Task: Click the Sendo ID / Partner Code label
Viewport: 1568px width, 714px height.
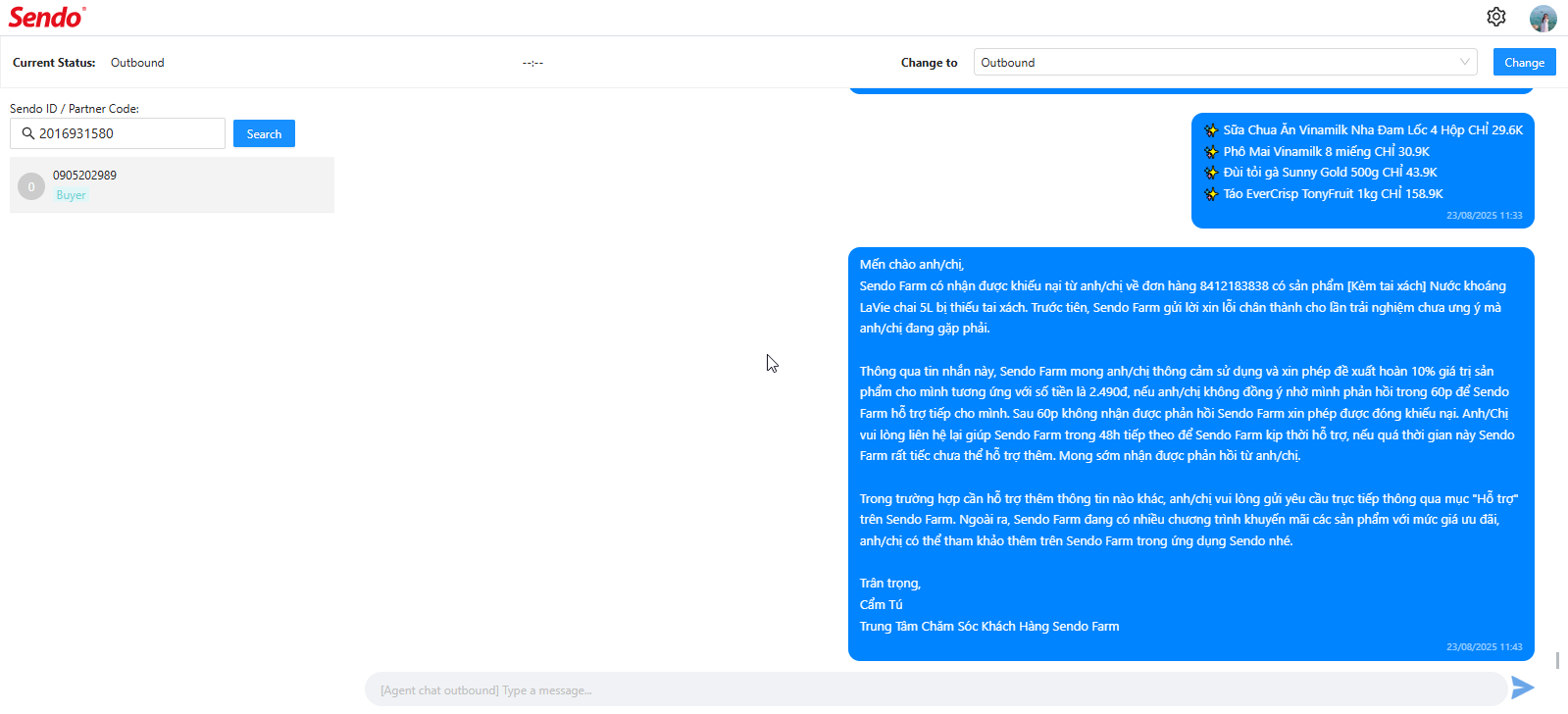Action: click(75, 109)
